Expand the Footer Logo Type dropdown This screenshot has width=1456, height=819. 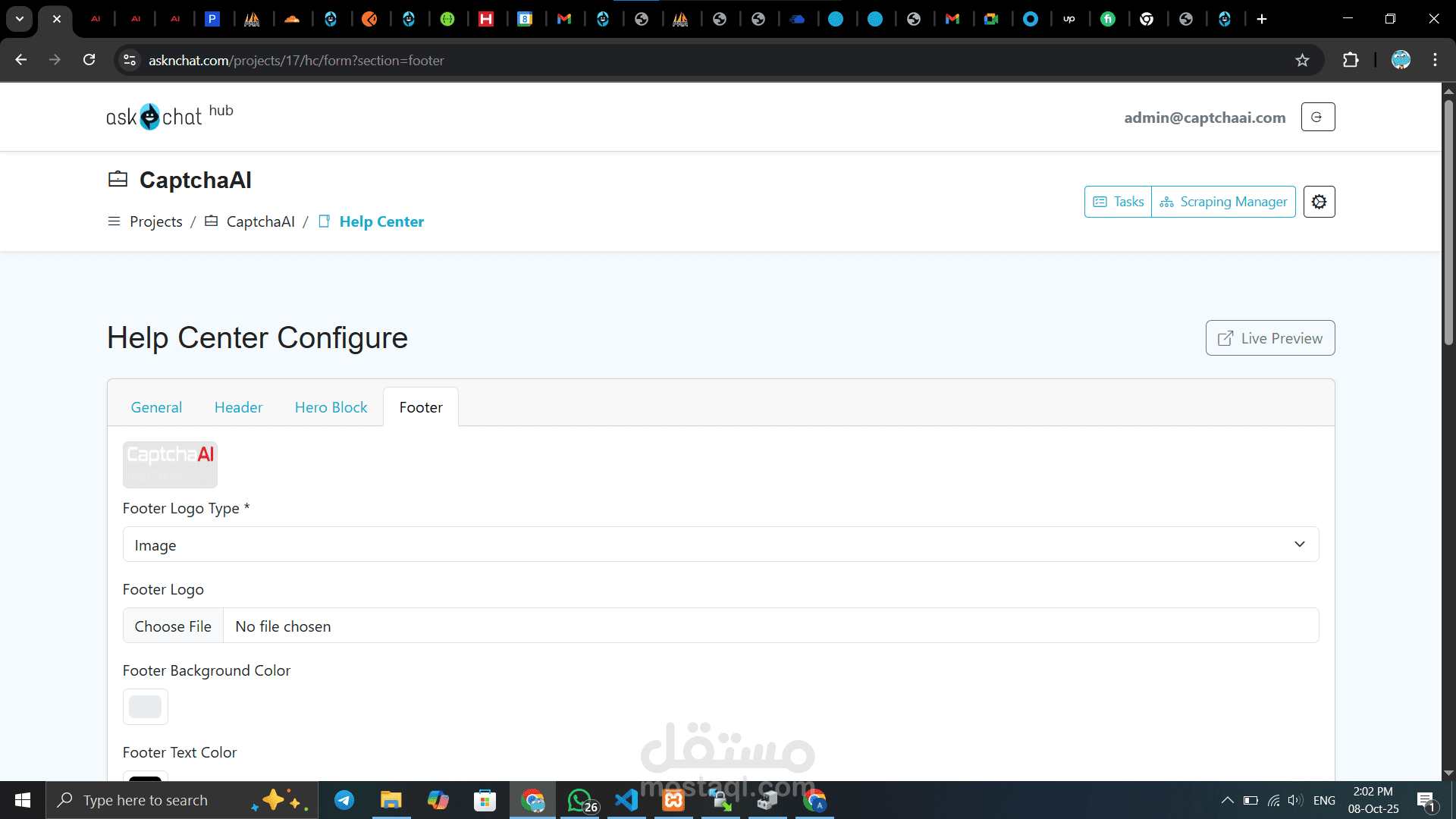point(720,544)
